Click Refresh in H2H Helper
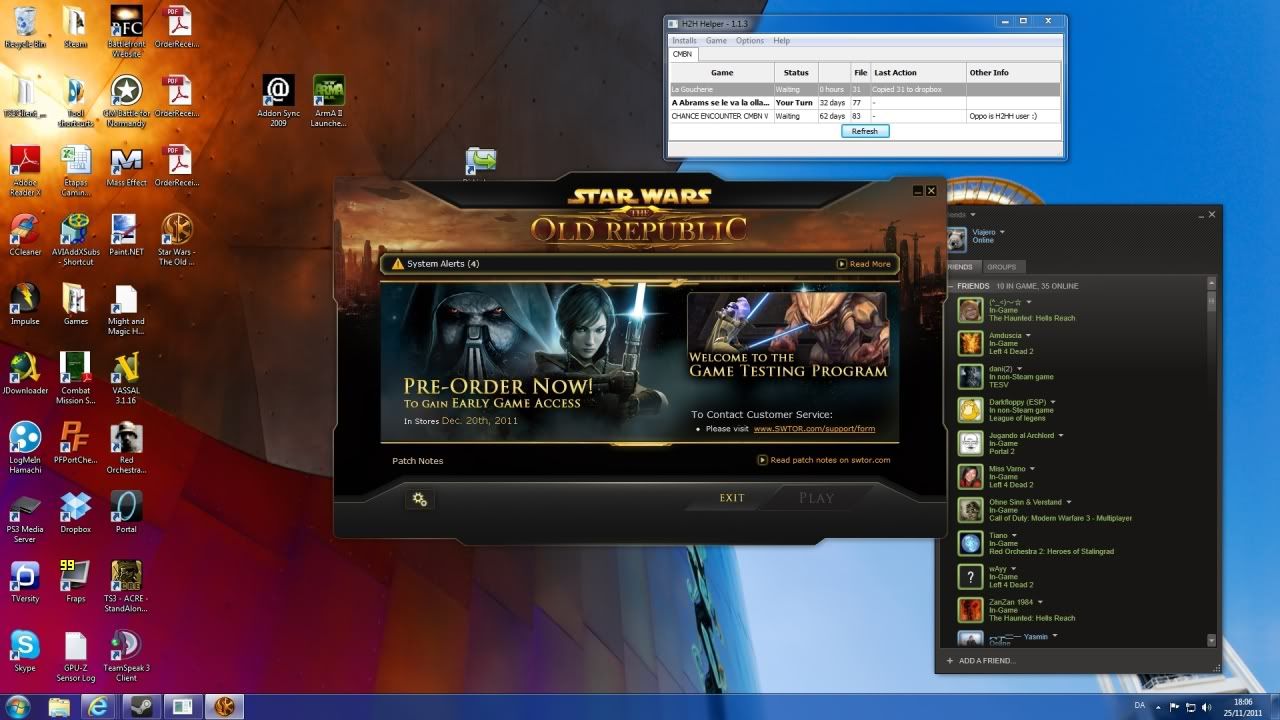 click(864, 131)
